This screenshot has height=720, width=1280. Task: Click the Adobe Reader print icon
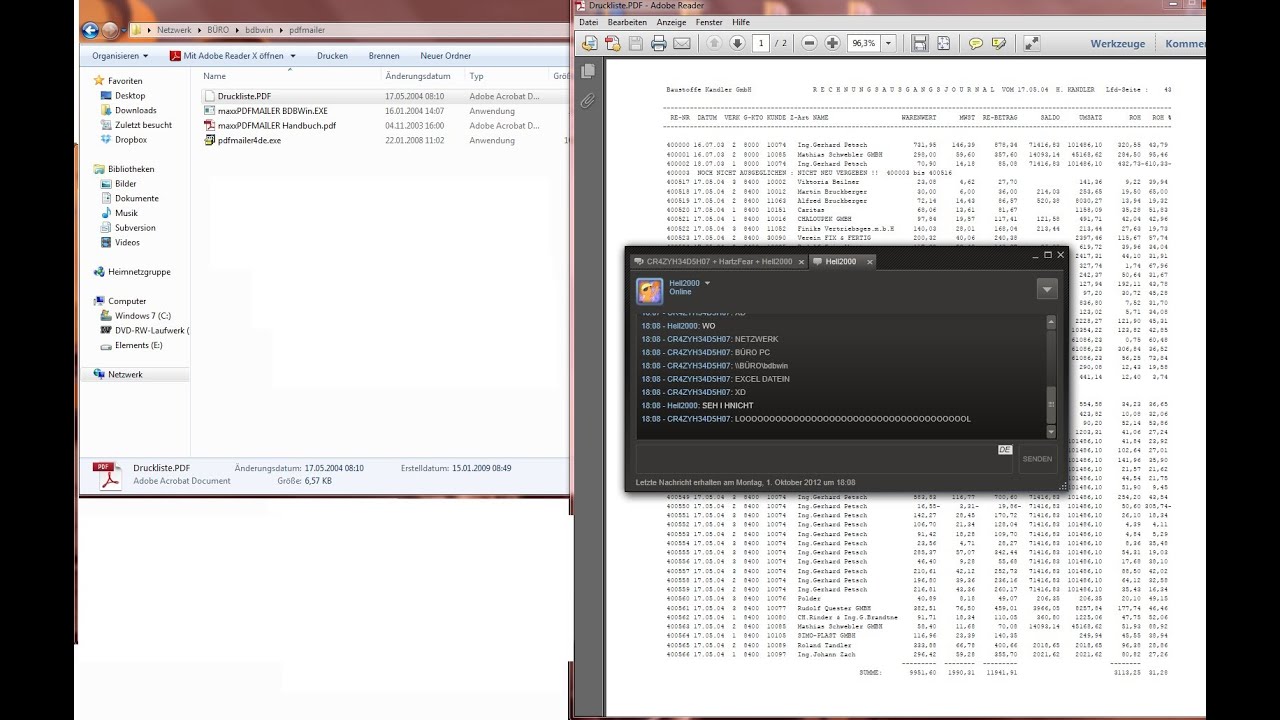coord(659,43)
